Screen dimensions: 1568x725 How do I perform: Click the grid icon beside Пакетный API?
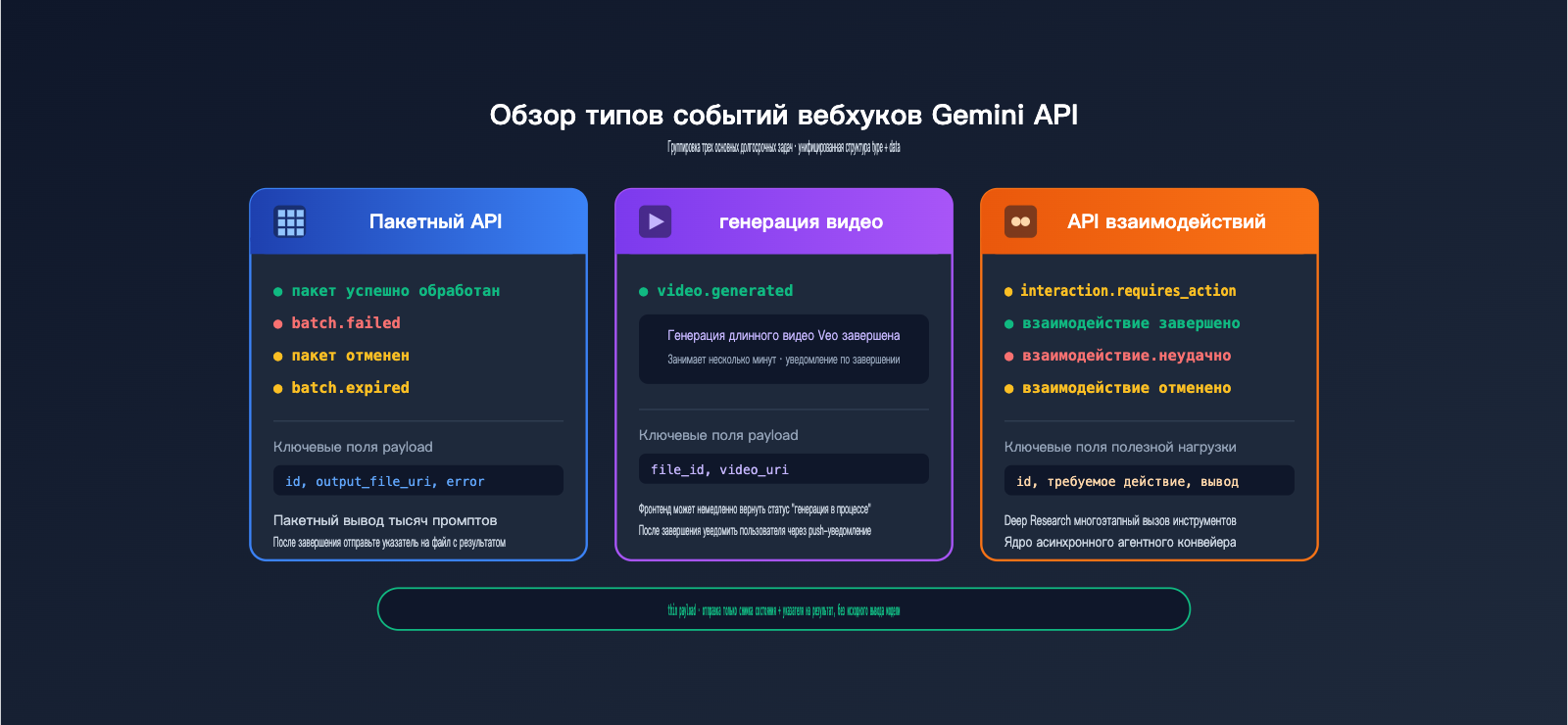click(x=290, y=221)
